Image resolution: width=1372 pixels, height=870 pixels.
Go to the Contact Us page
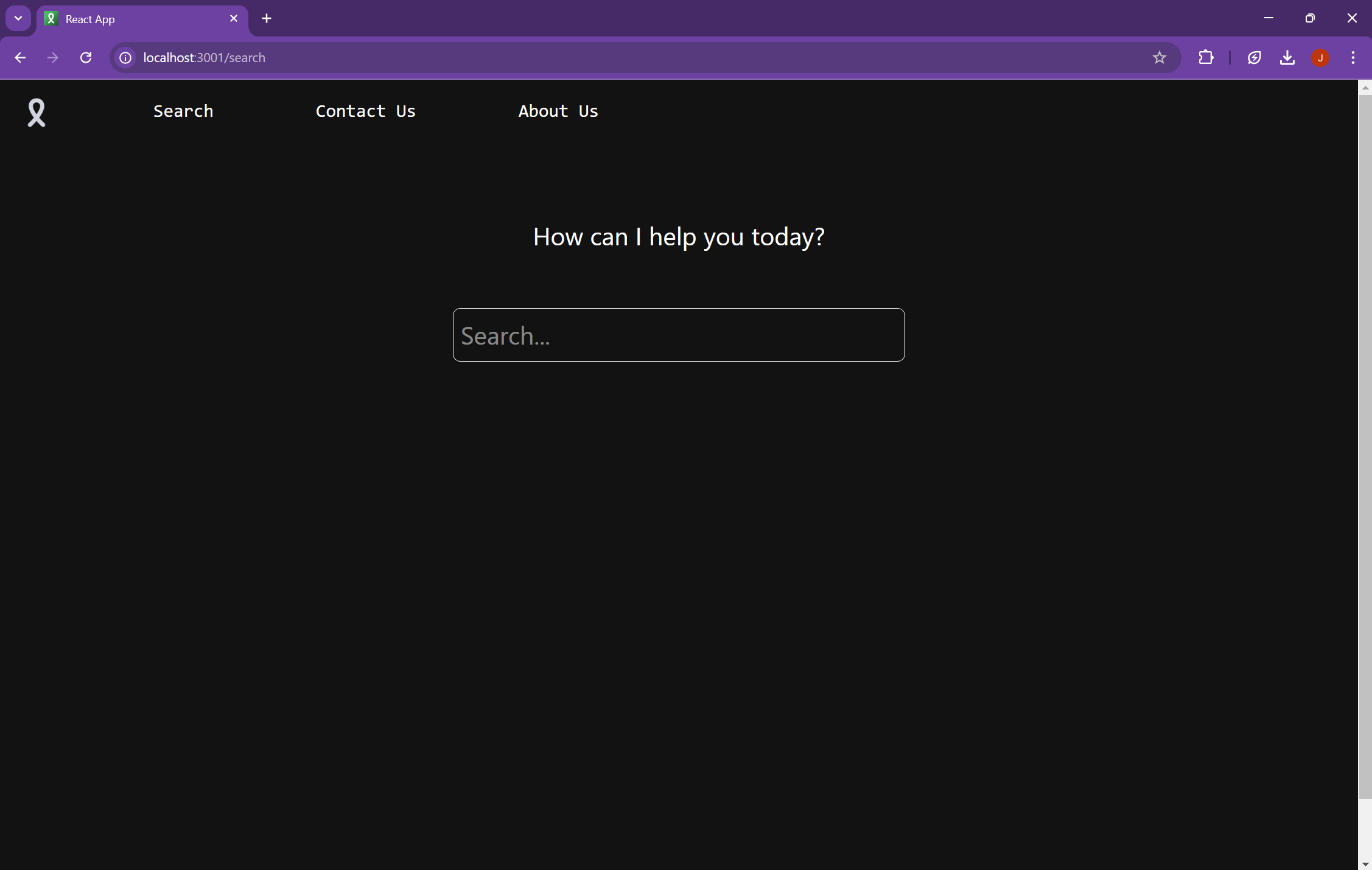coord(365,111)
